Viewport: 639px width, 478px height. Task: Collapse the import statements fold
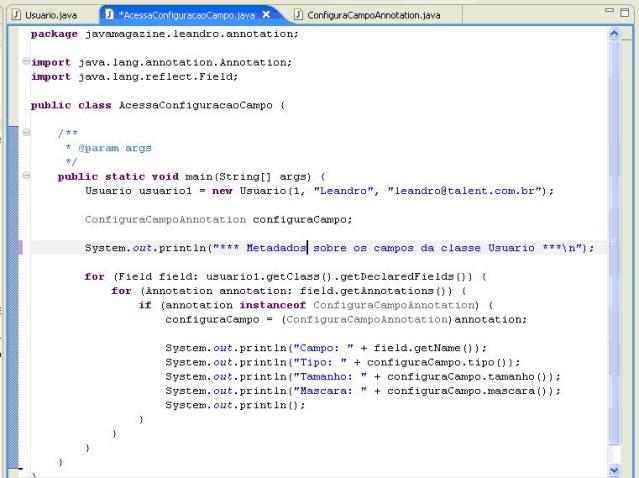click(24, 62)
